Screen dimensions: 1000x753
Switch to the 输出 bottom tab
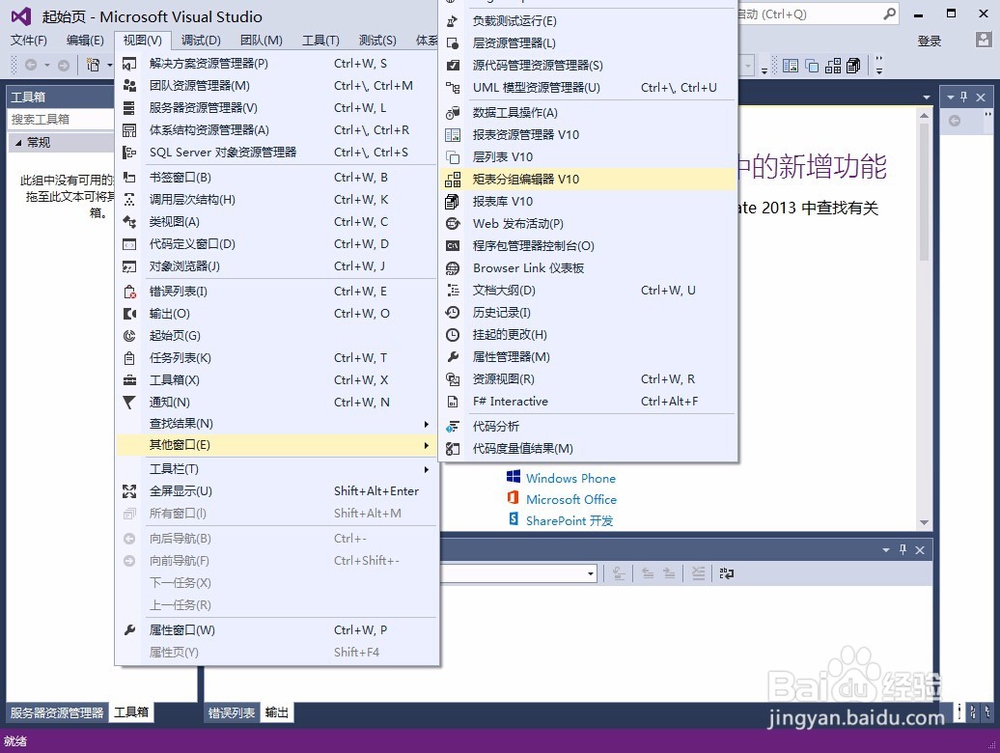[277, 713]
